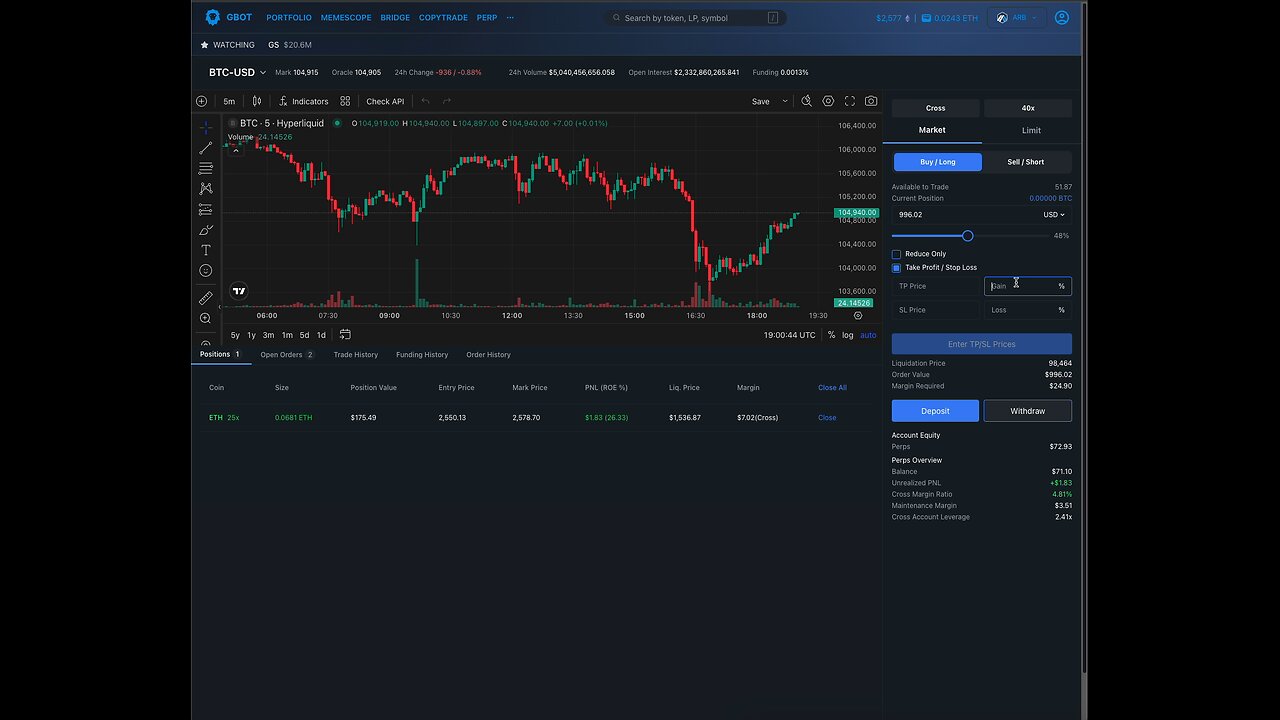Toggle the Reduce Only checkbox

click(x=896, y=254)
